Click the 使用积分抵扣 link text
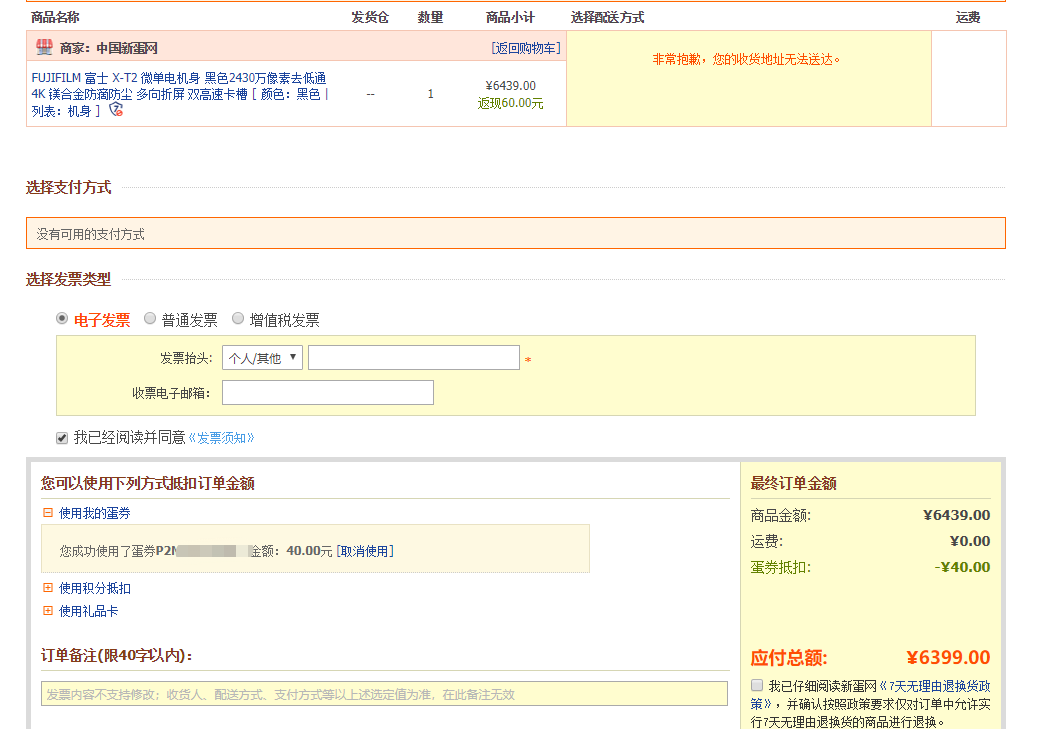Image resolution: width=1049 pixels, height=729 pixels. point(94,588)
